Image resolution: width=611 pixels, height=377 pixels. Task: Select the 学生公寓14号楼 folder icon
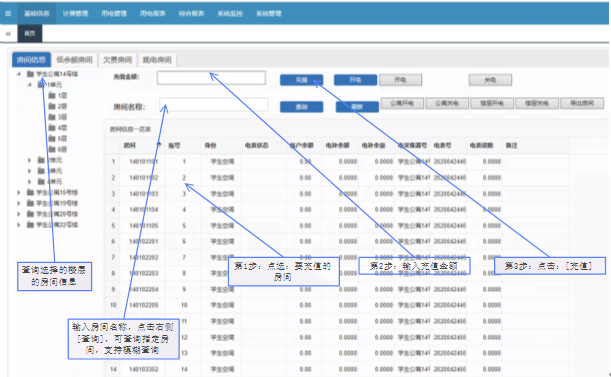[x=30, y=74]
